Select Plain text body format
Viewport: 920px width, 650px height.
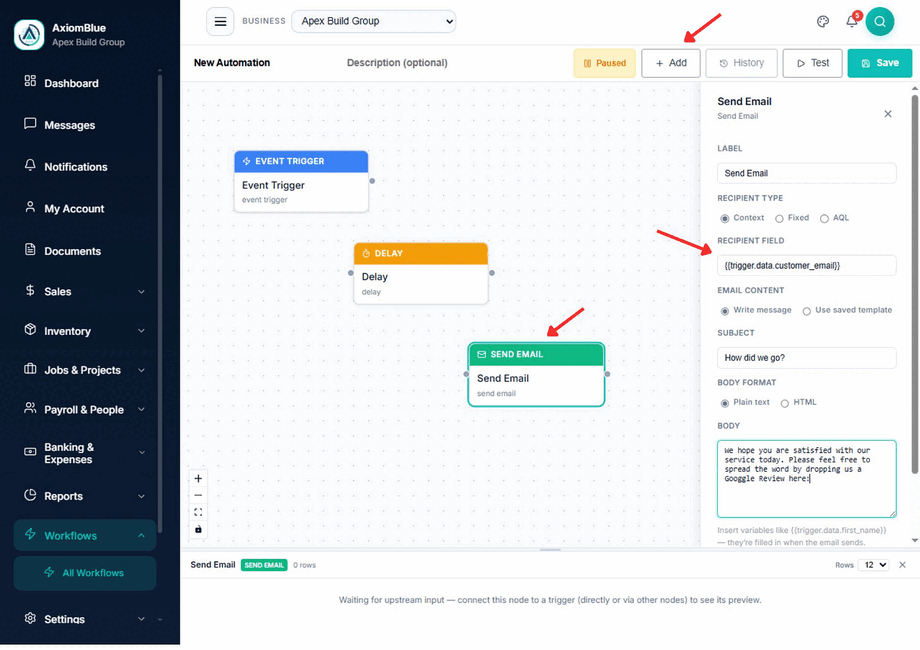(725, 403)
